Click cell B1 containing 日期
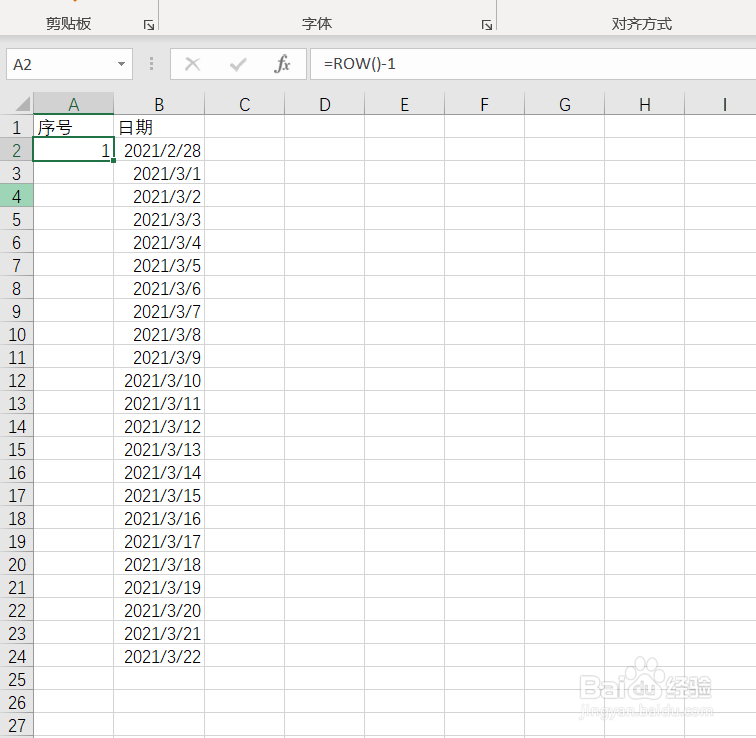Image resolution: width=756 pixels, height=738 pixels. click(159, 127)
